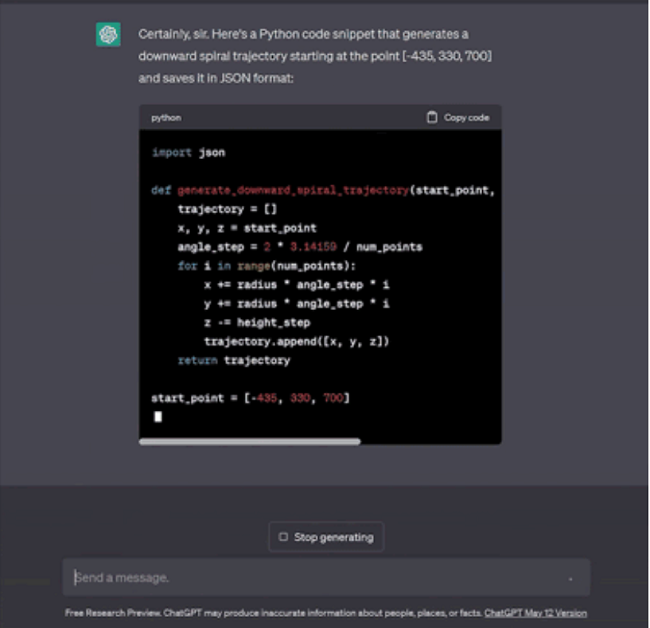Click the code block horizontal scrollbar
This screenshot has width=650, height=628.
[x=249, y=441]
